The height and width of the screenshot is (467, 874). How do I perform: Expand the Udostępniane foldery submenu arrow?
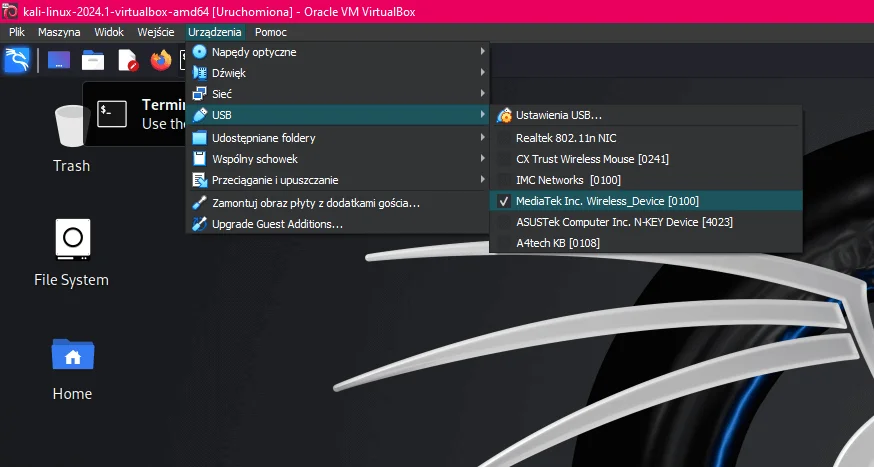482,137
